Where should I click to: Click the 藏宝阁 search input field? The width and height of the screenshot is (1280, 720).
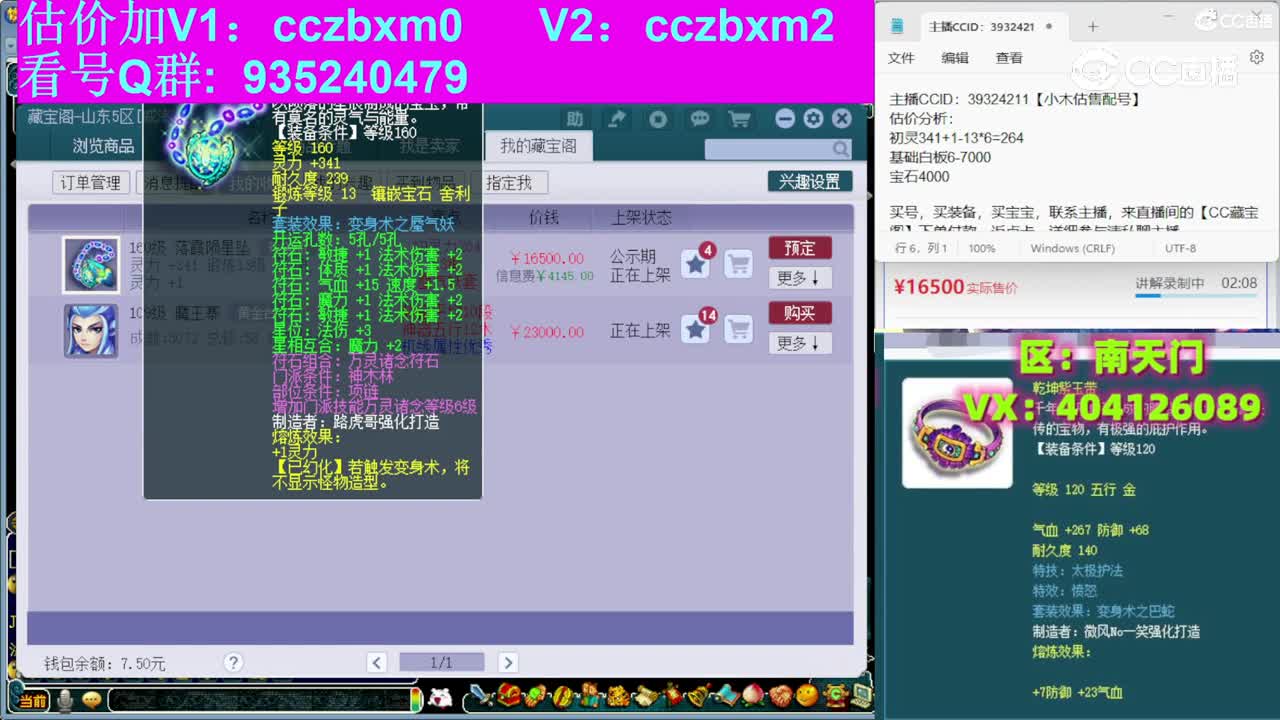(768, 150)
